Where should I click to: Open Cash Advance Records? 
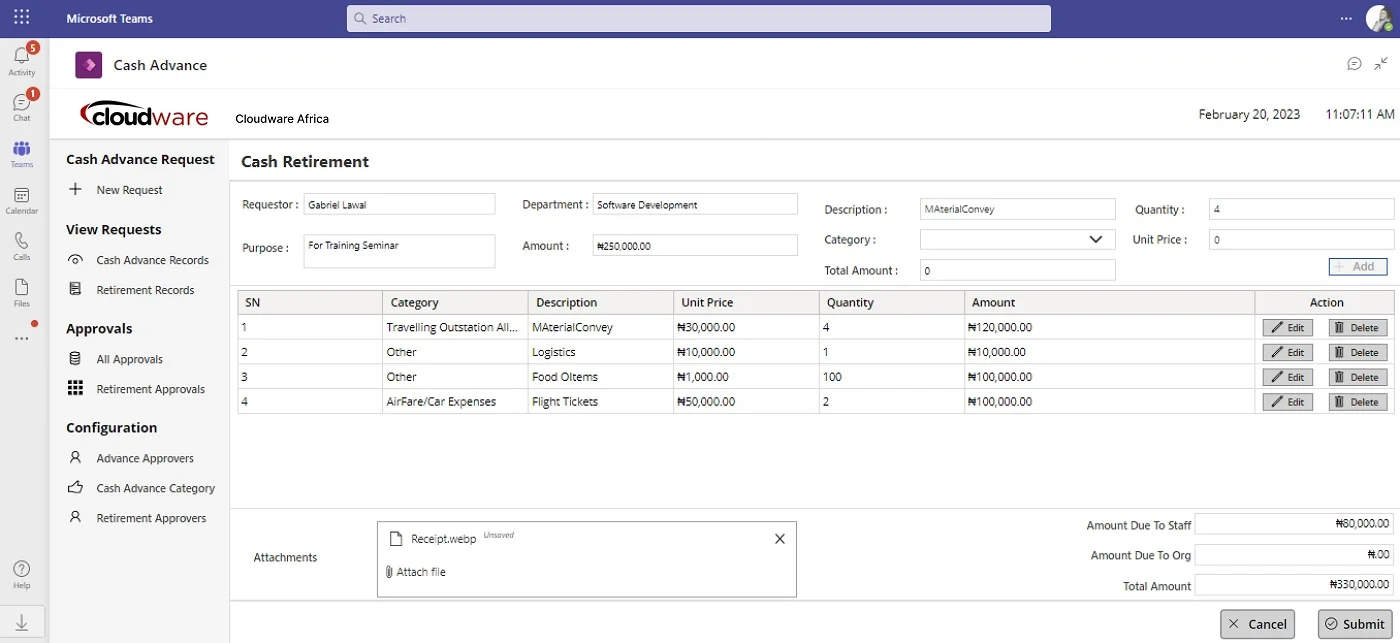(152, 260)
